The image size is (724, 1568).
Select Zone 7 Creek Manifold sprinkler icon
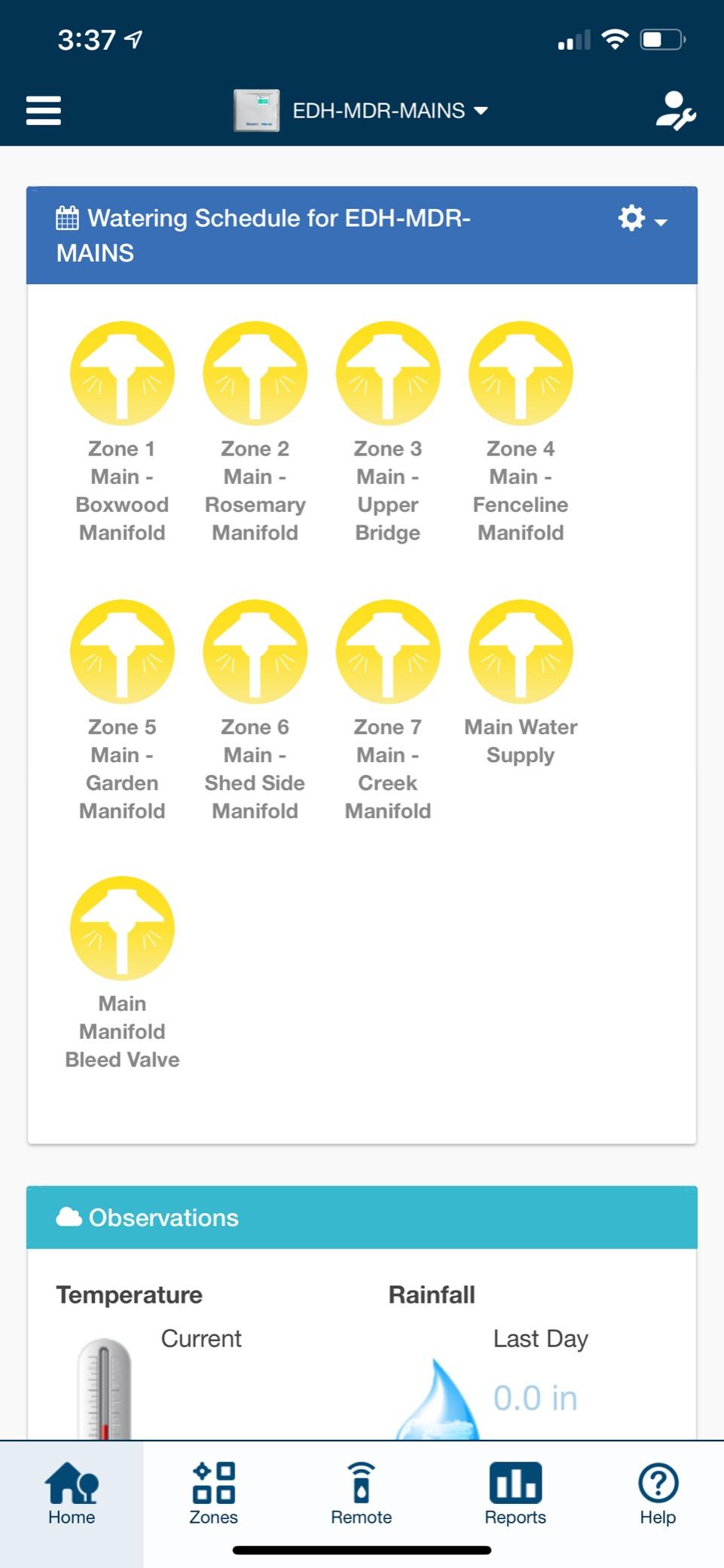click(x=388, y=651)
